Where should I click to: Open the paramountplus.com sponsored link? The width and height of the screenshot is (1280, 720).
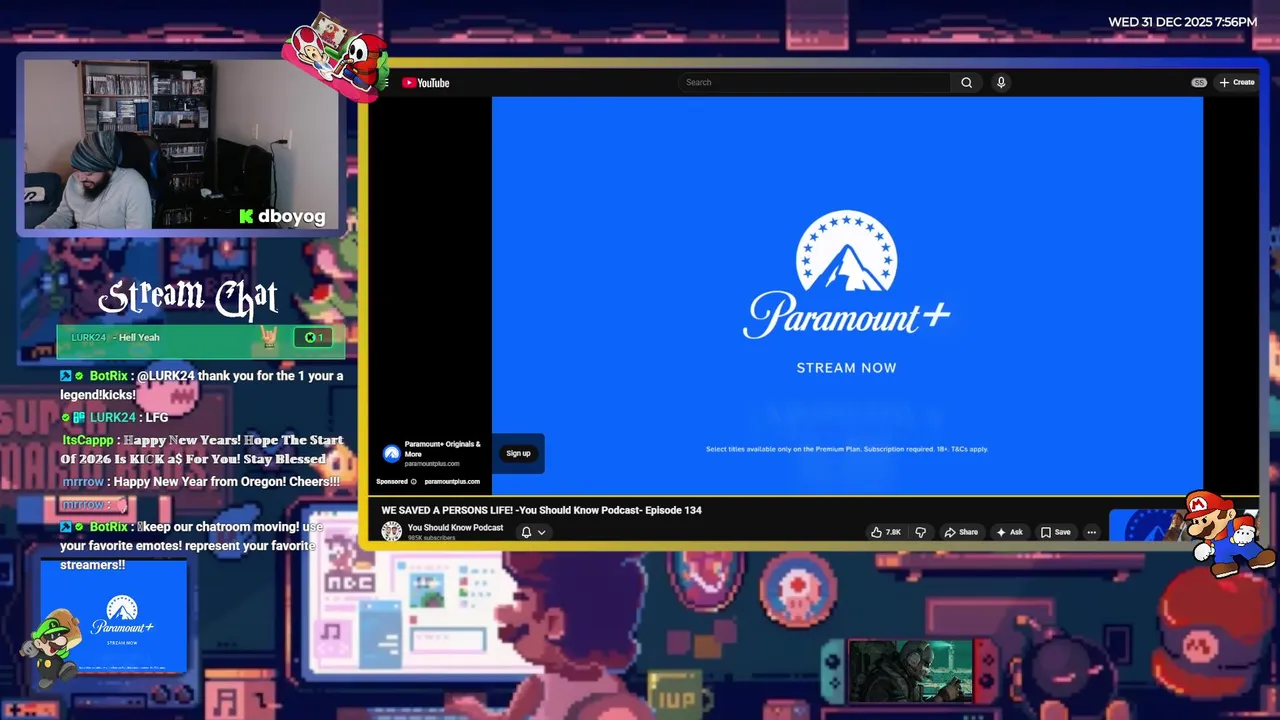452,481
